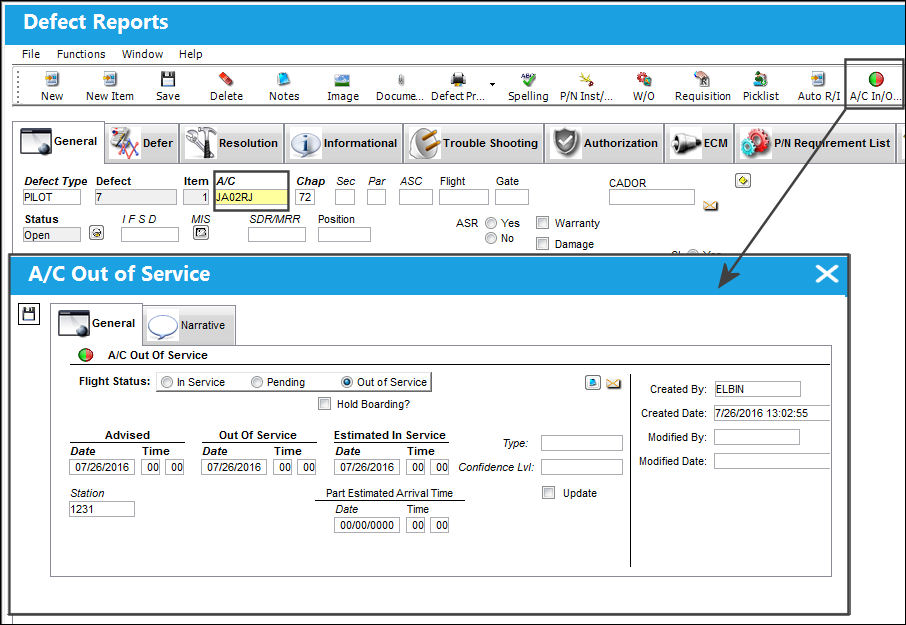This screenshot has height=625, width=906.
Task: Open the Picklist toolbar icon
Action: tap(760, 79)
